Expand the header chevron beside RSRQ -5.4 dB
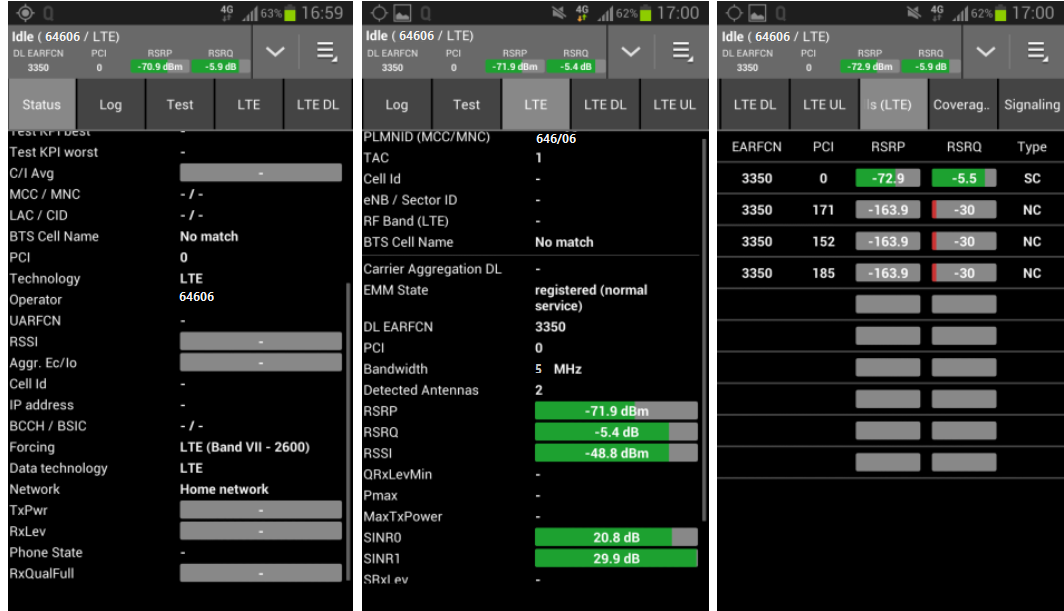 point(630,52)
